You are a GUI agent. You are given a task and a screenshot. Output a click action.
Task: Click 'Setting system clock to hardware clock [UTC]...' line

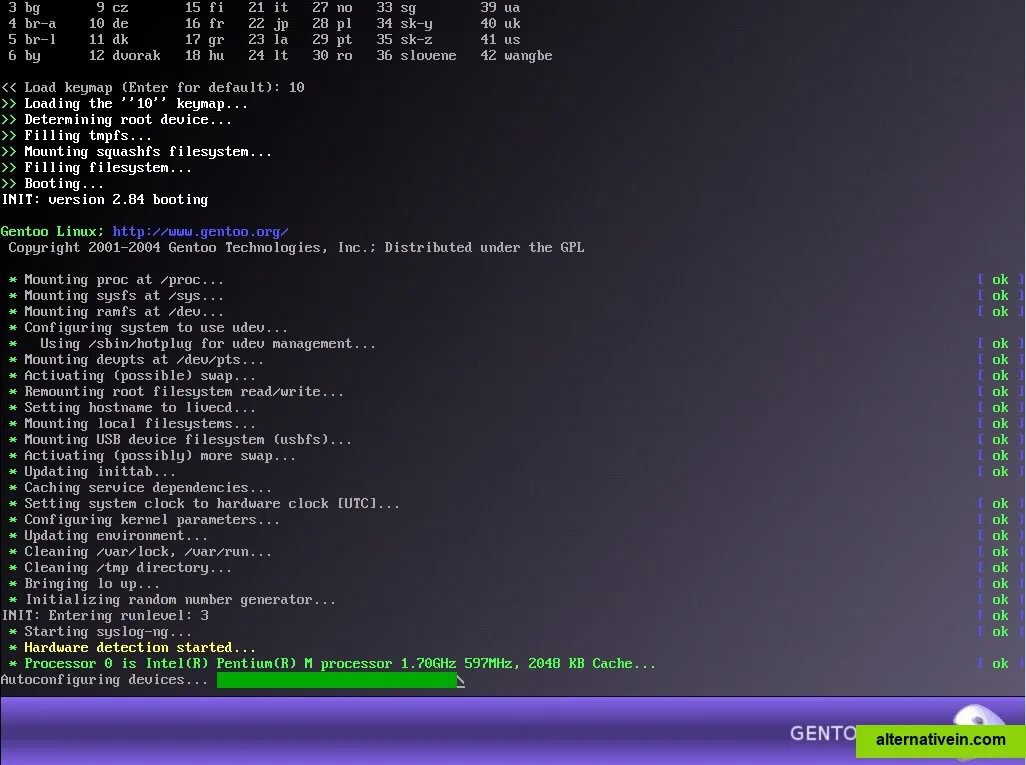pyautogui.click(x=204, y=504)
